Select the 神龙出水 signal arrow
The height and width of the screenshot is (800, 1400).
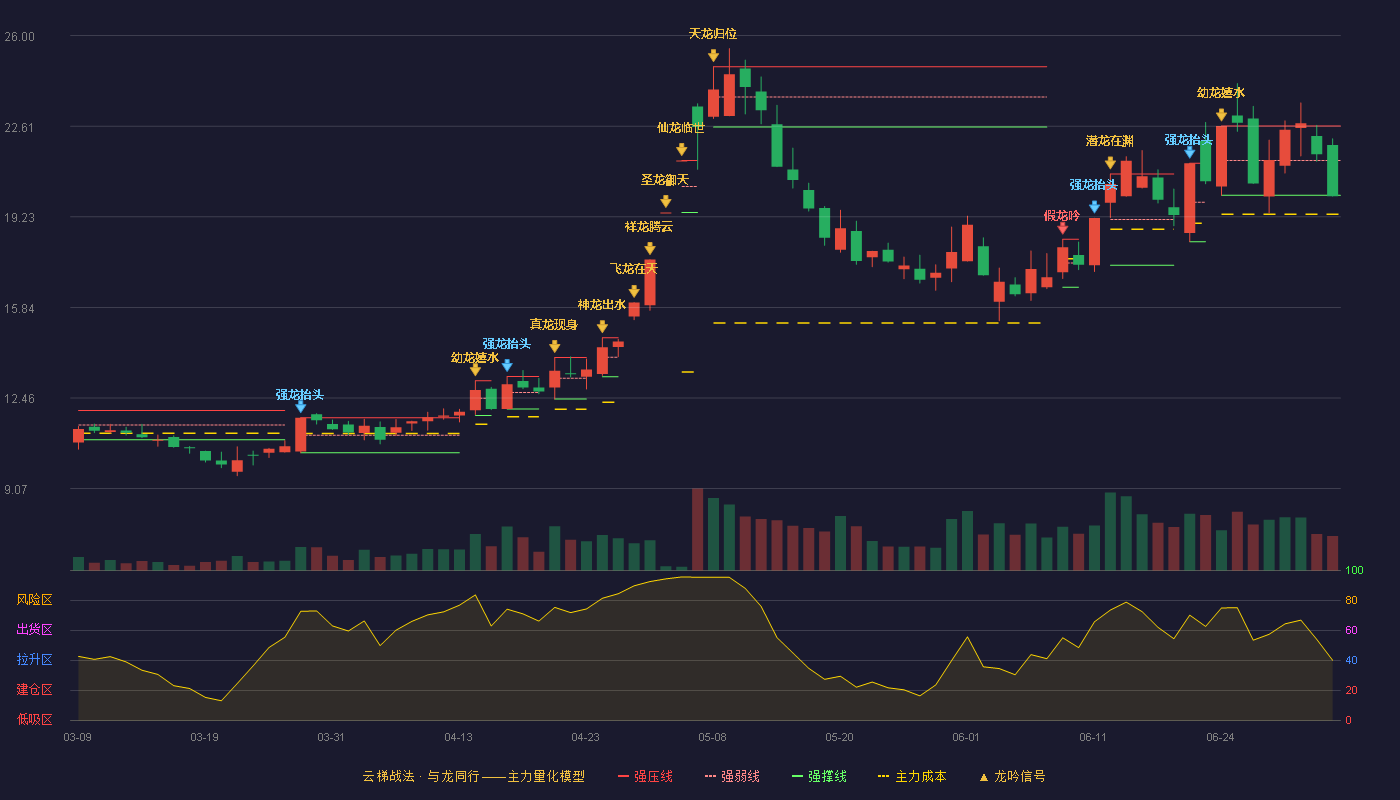pos(602,327)
